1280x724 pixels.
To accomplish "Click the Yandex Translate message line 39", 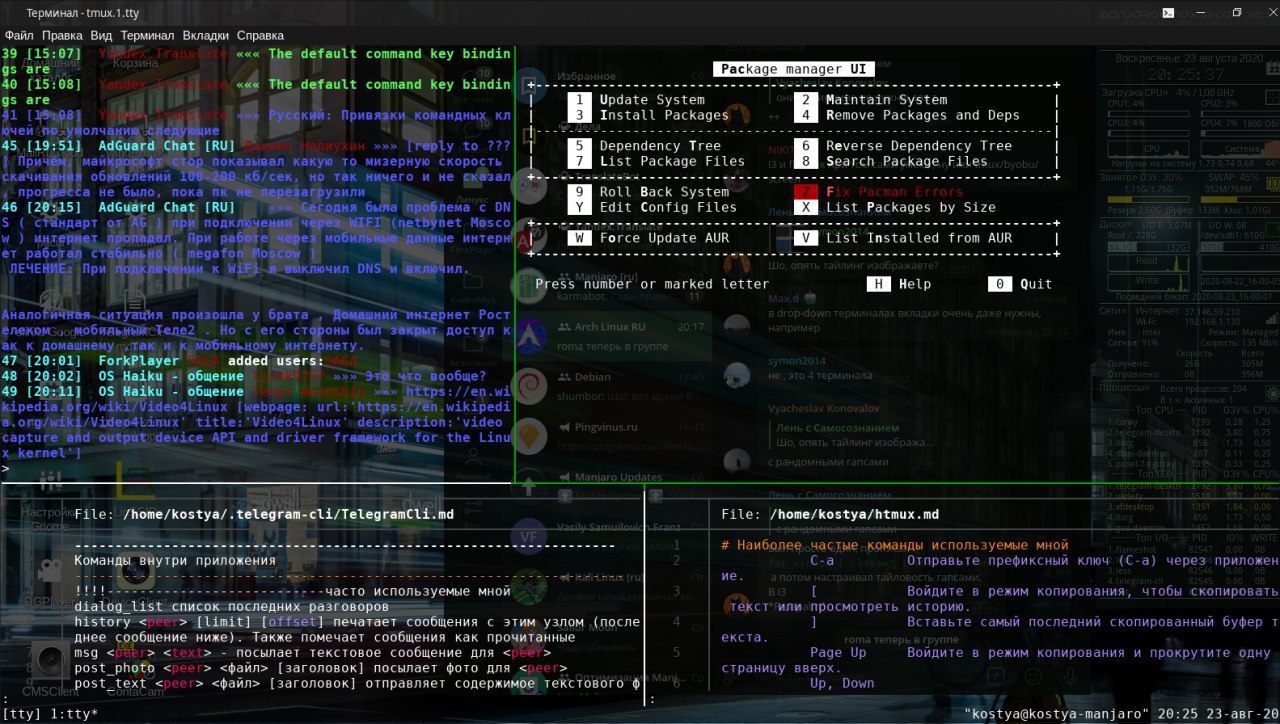I will point(256,62).
